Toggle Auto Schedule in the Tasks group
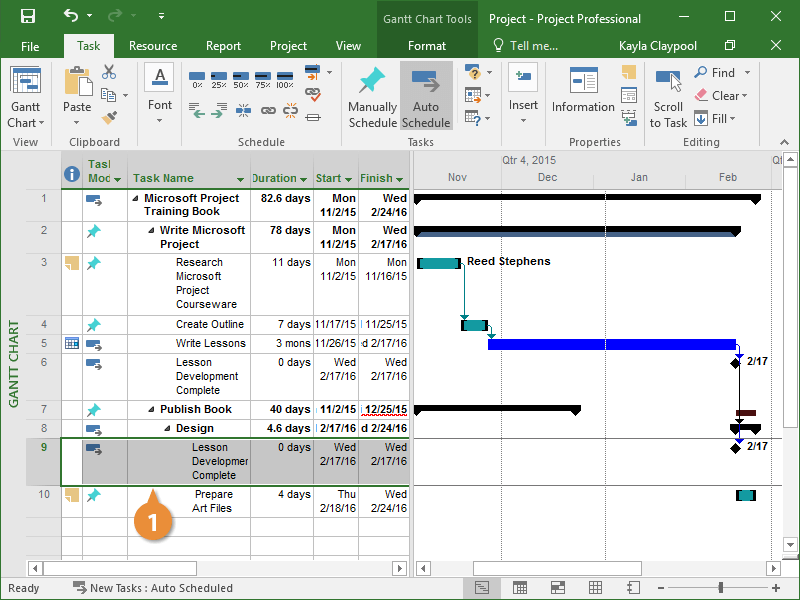 pos(426,98)
